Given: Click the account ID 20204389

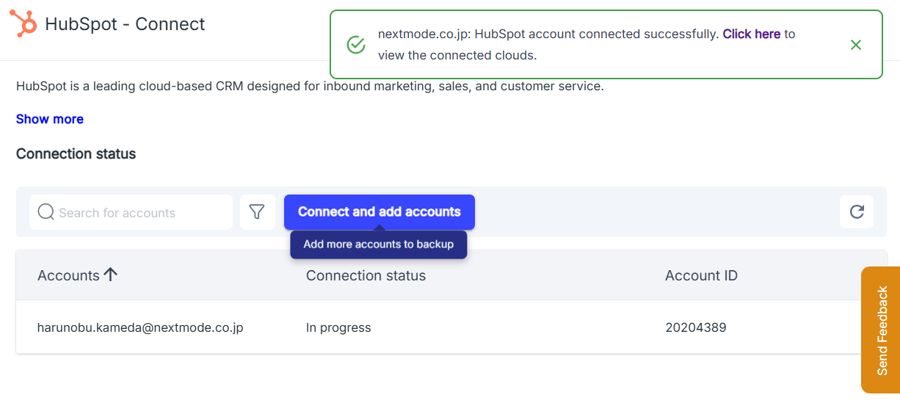Looking at the screenshot, I should click(x=696, y=328).
